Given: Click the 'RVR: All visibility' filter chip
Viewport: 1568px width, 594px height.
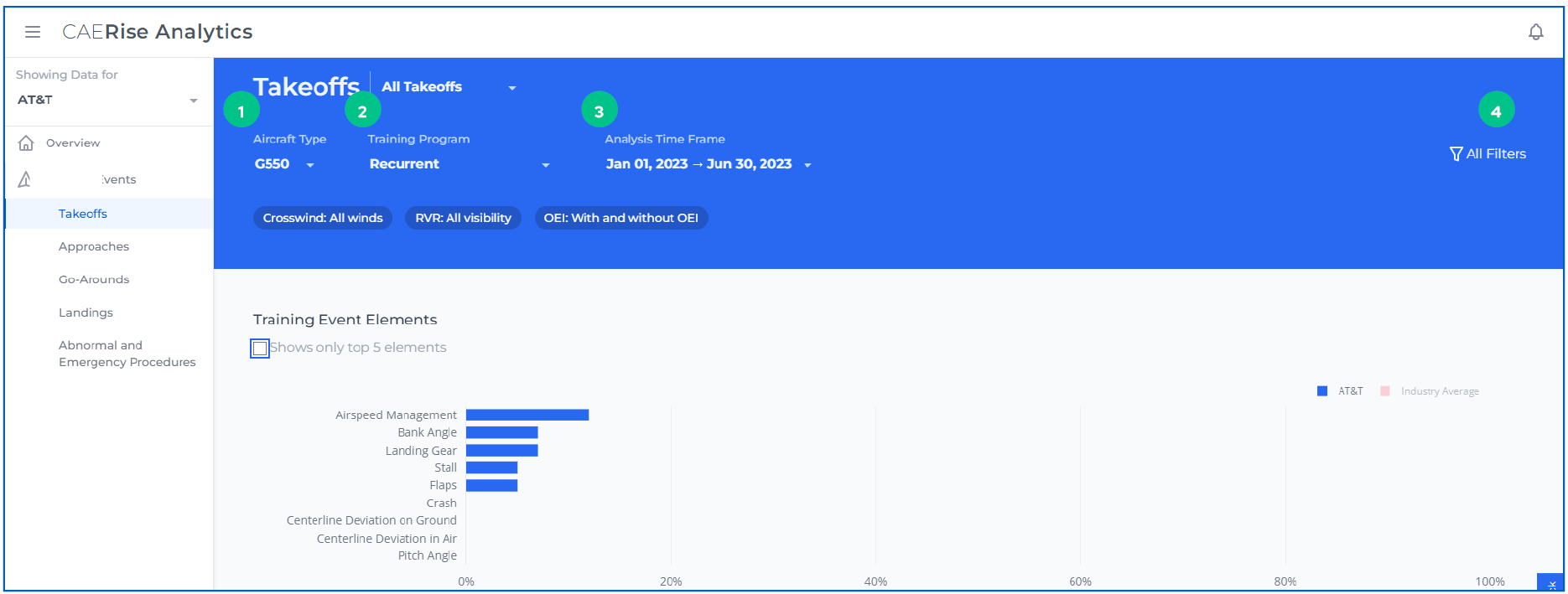Looking at the screenshot, I should pyautogui.click(x=463, y=218).
